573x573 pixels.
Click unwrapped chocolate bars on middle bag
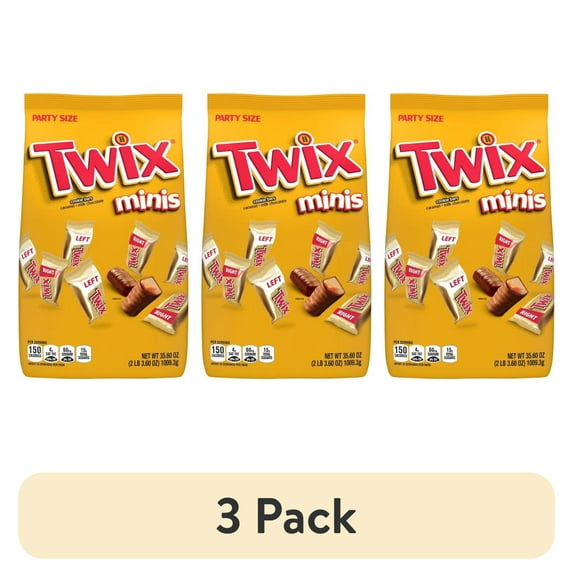click(x=317, y=291)
